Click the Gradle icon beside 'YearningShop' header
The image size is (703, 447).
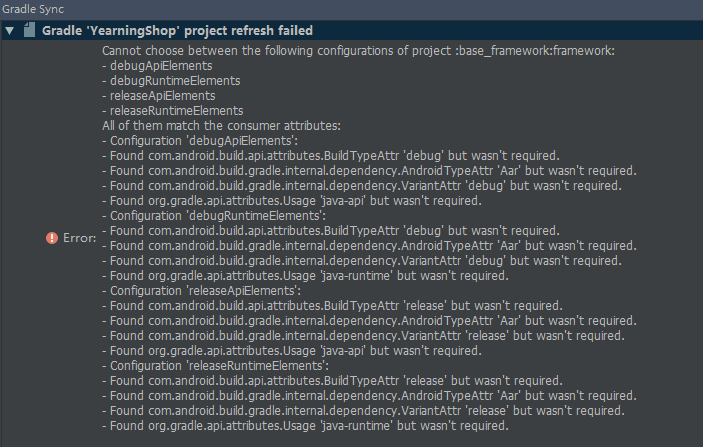click(x=29, y=31)
